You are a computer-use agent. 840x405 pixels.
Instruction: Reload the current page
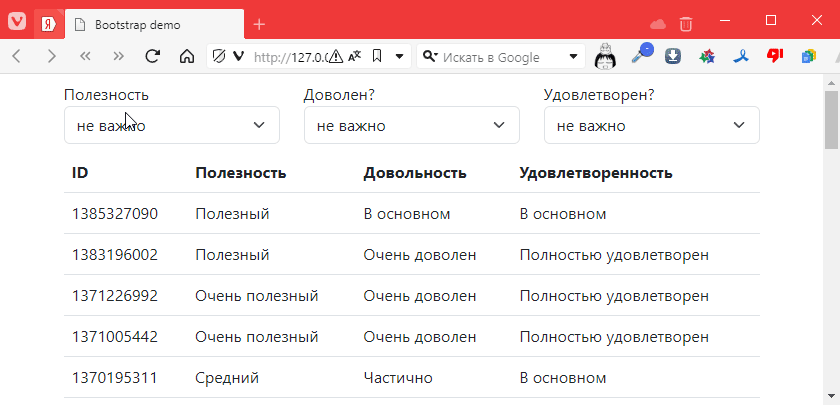click(x=153, y=57)
